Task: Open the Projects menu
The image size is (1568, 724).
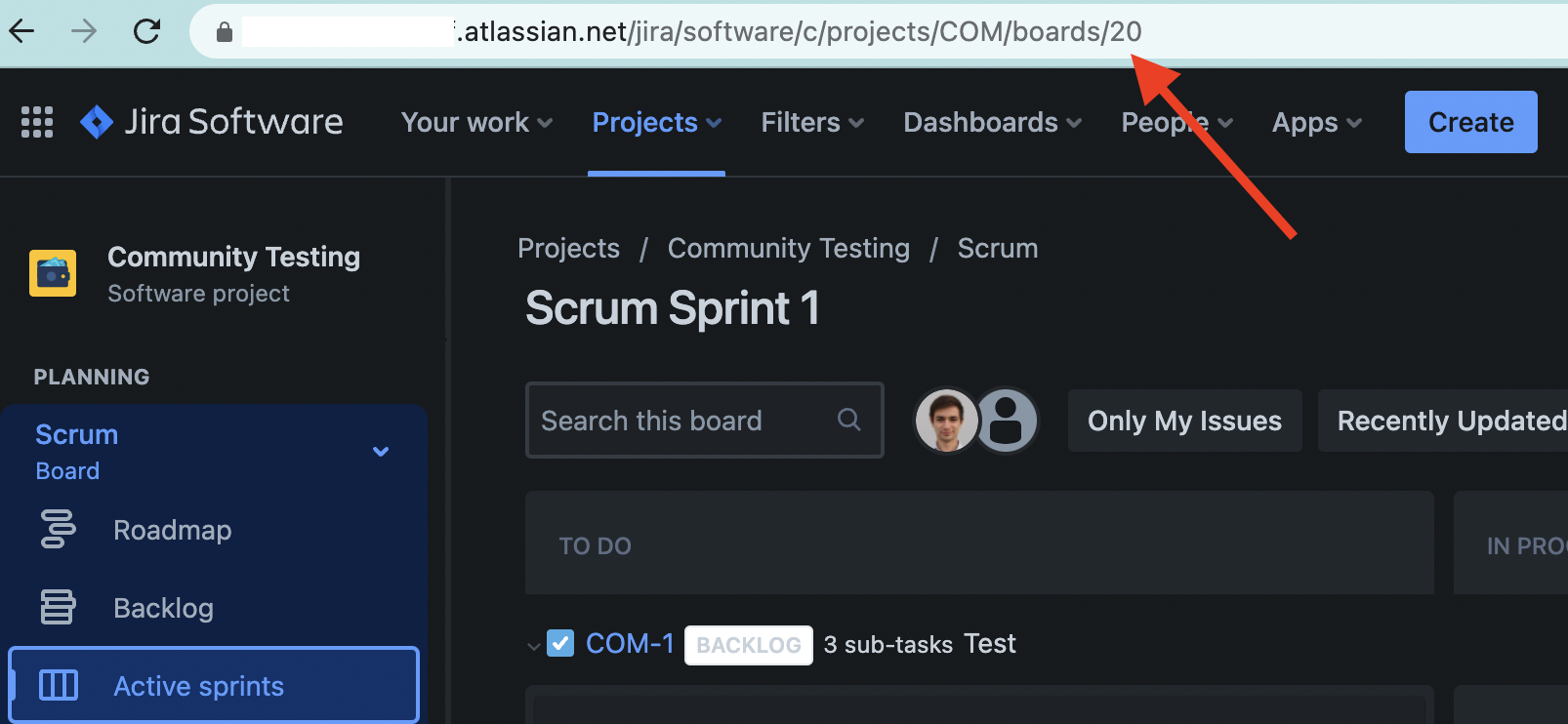Action: (655, 122)
